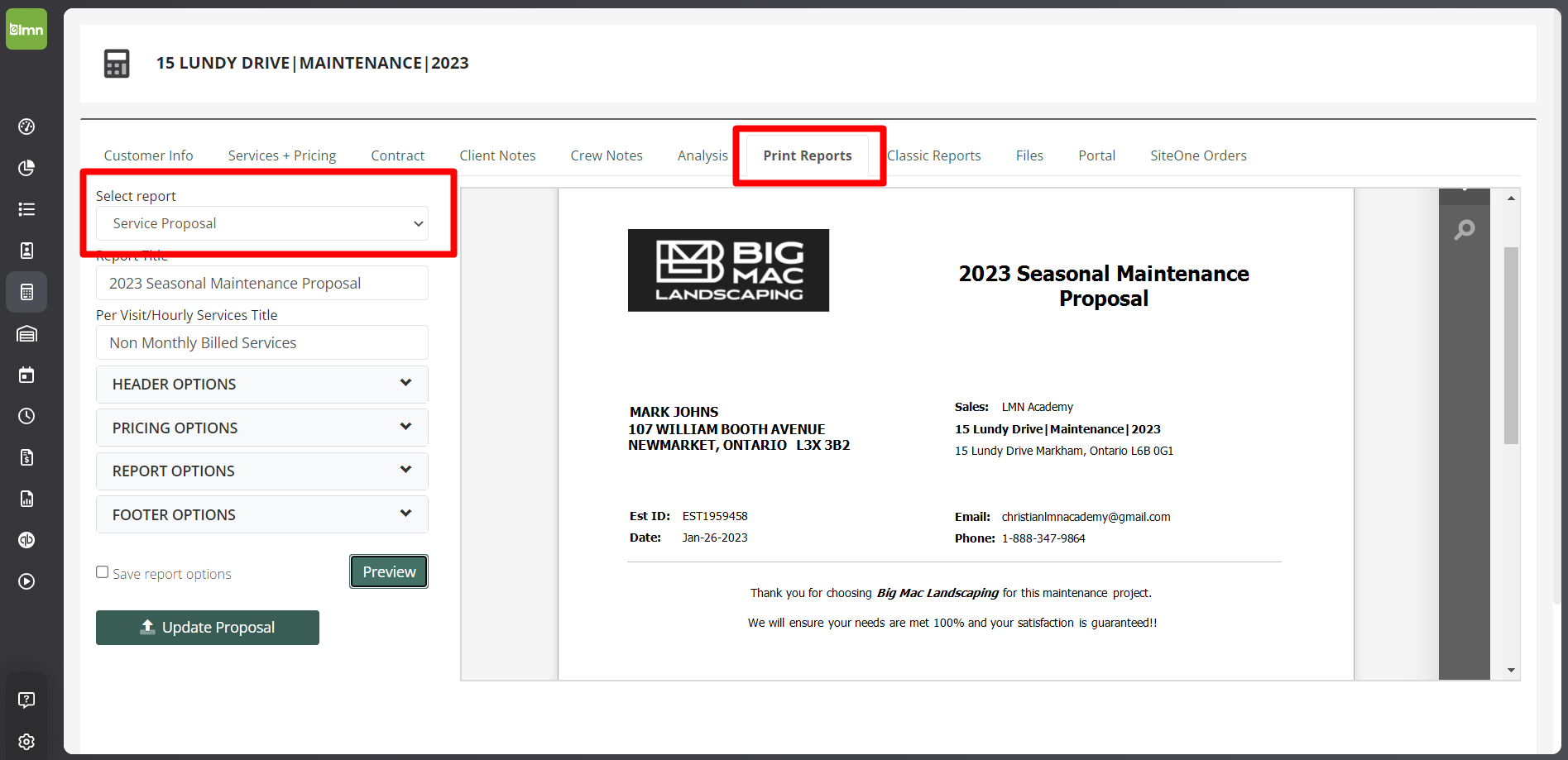Open the pie chart icon in sidebar
Screen dimensions: 1568x760
(26, 168)
